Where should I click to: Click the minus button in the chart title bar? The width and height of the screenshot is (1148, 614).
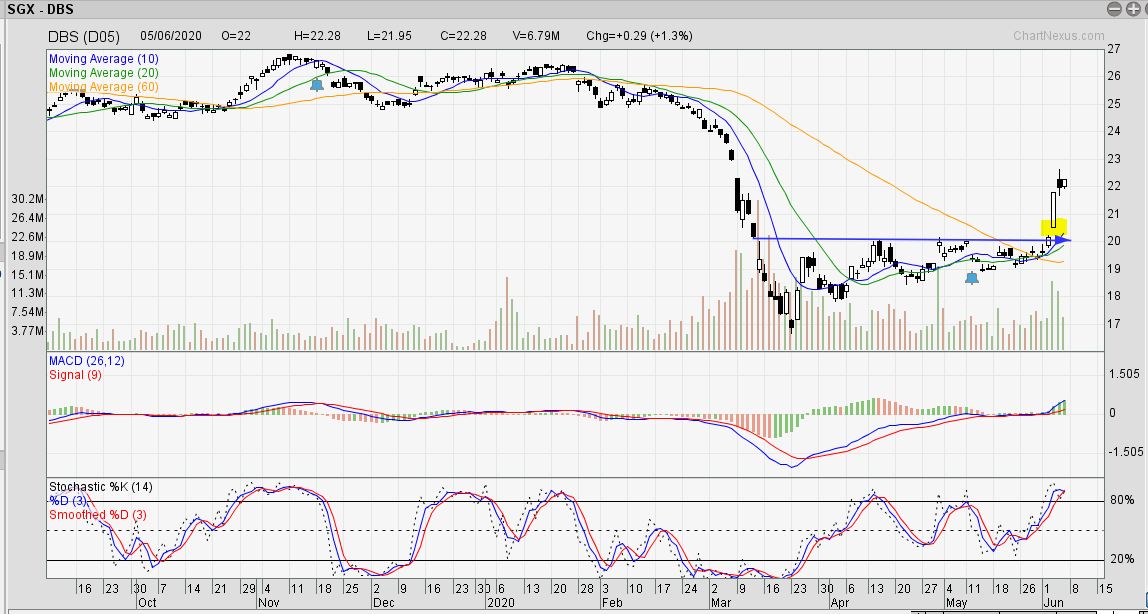1114,9
